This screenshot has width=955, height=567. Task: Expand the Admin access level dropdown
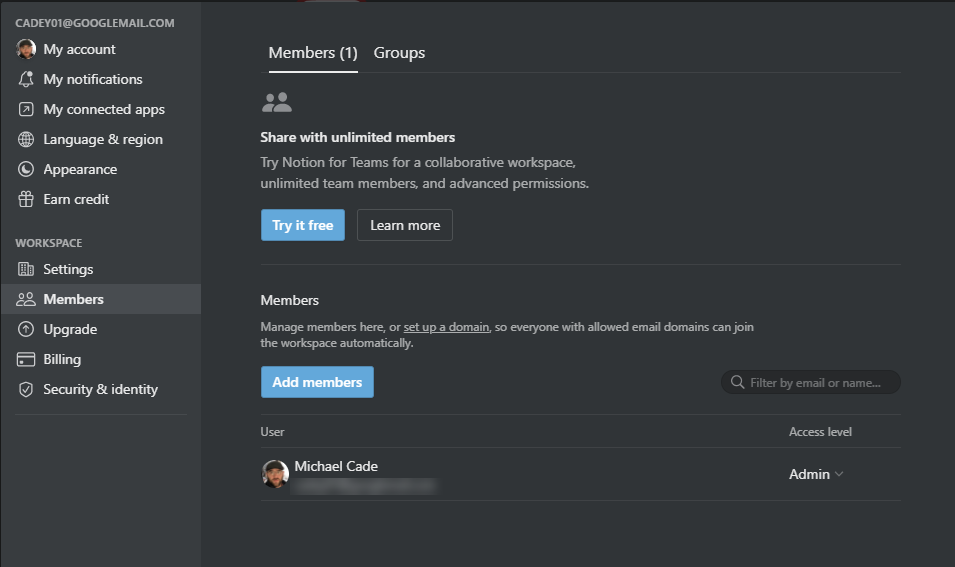(x=816, y=474)
